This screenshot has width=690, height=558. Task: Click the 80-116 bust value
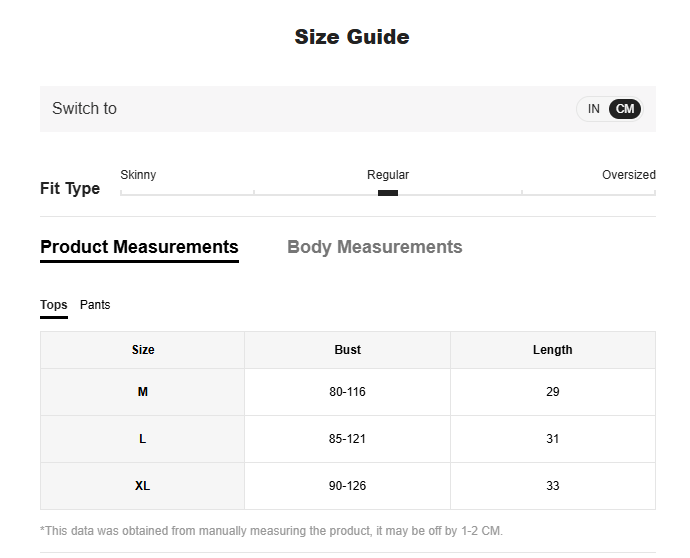coord(347,392)
